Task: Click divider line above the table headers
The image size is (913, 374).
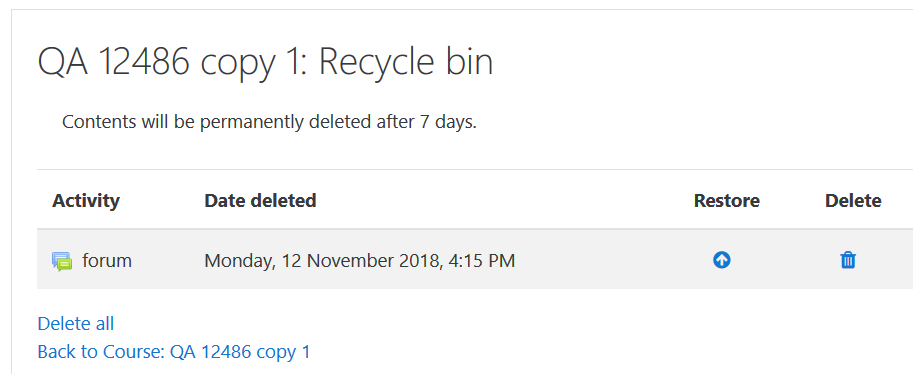Action: (475, 170)
